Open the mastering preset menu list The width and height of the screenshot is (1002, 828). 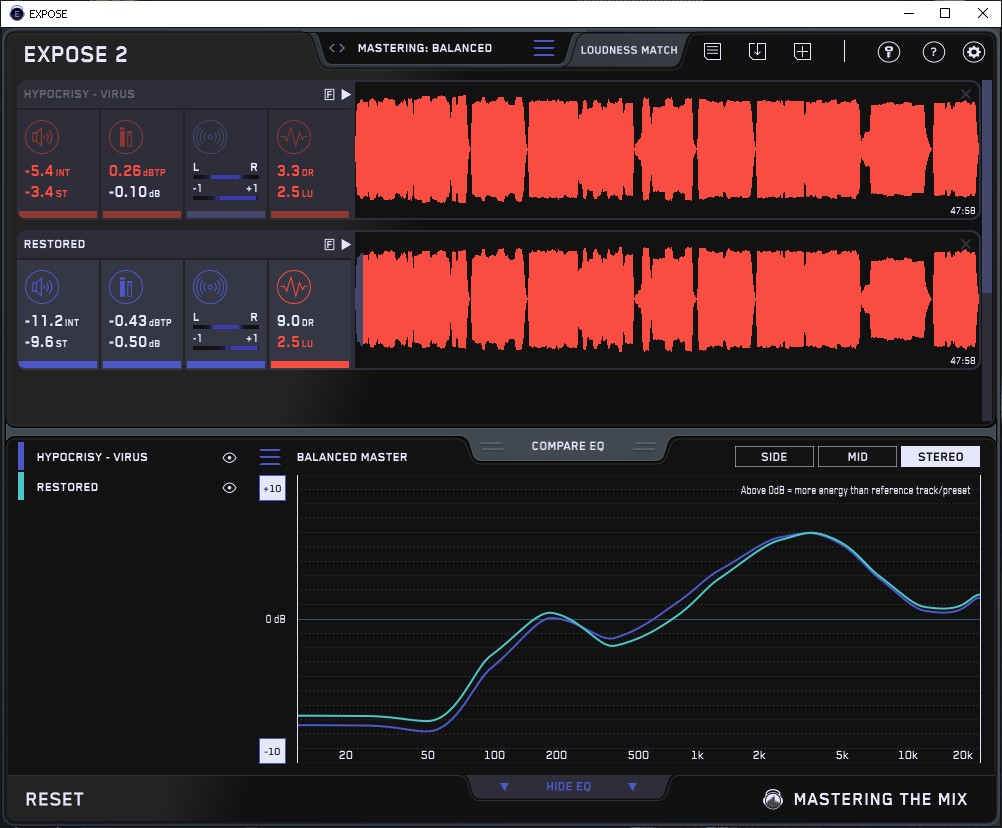(543, 48)
